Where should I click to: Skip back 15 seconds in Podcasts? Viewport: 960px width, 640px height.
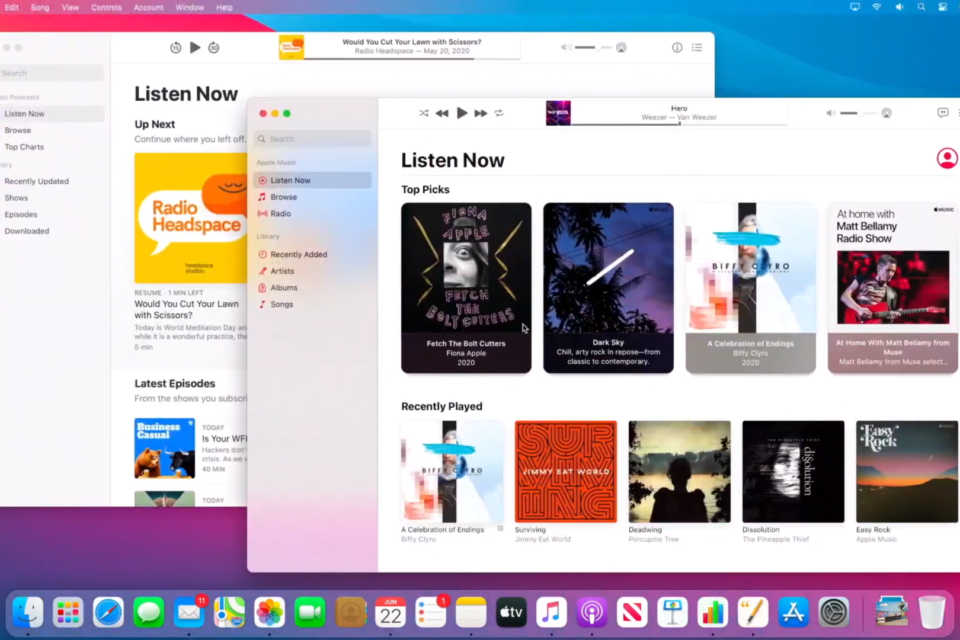point(176,47)
